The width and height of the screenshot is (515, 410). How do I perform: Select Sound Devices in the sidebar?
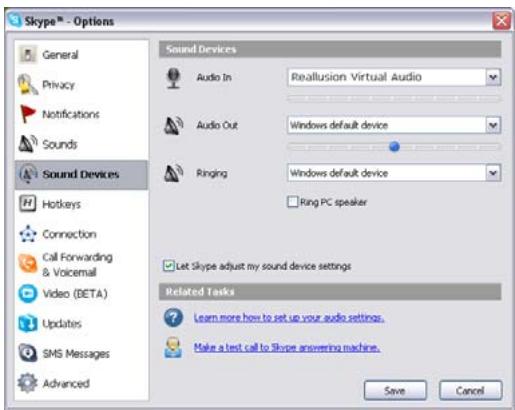[x=81, y=174]
